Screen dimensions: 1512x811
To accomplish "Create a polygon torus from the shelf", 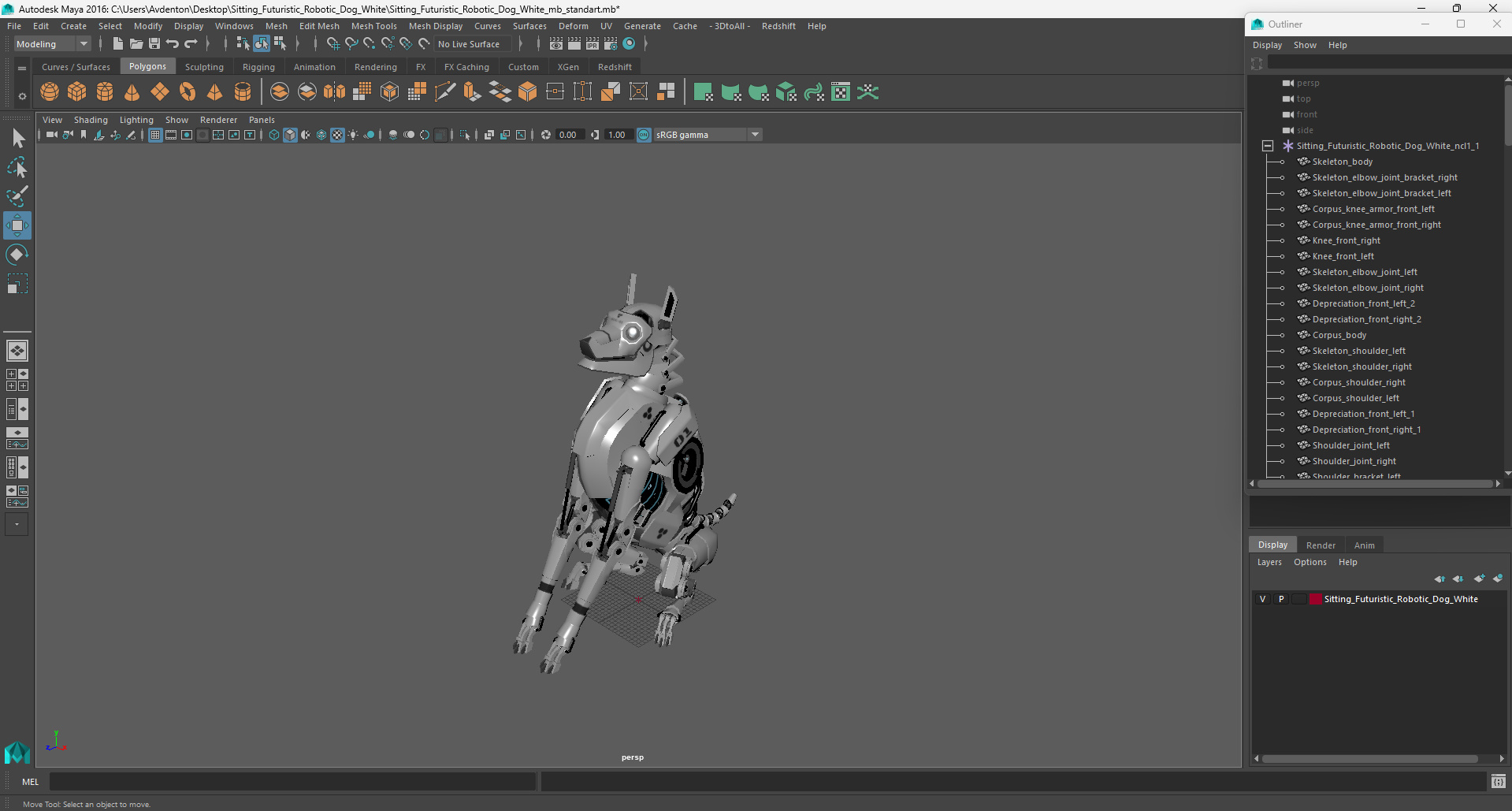I will point(188,92).
